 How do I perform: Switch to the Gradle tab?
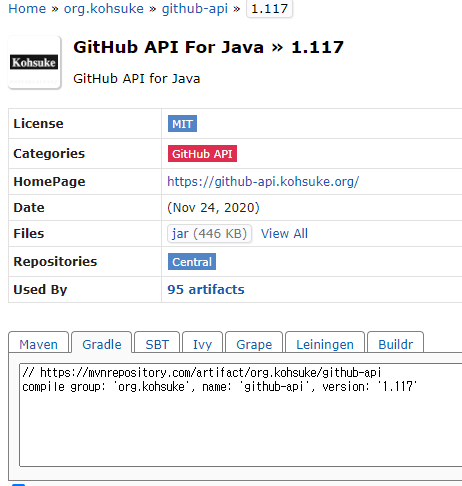pos(102,343)
